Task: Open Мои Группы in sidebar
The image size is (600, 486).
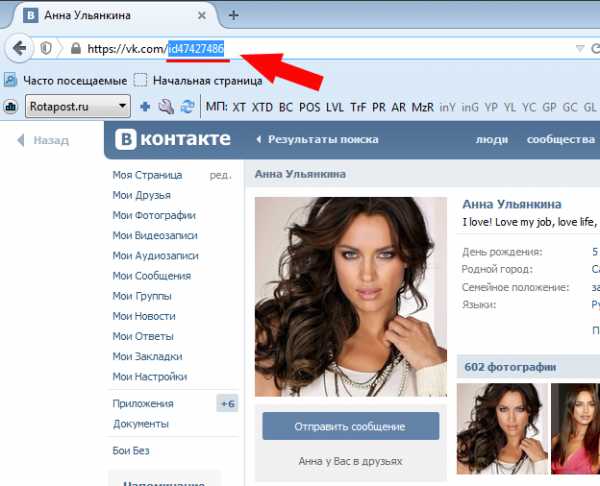Action: click(x=142, y=296)
